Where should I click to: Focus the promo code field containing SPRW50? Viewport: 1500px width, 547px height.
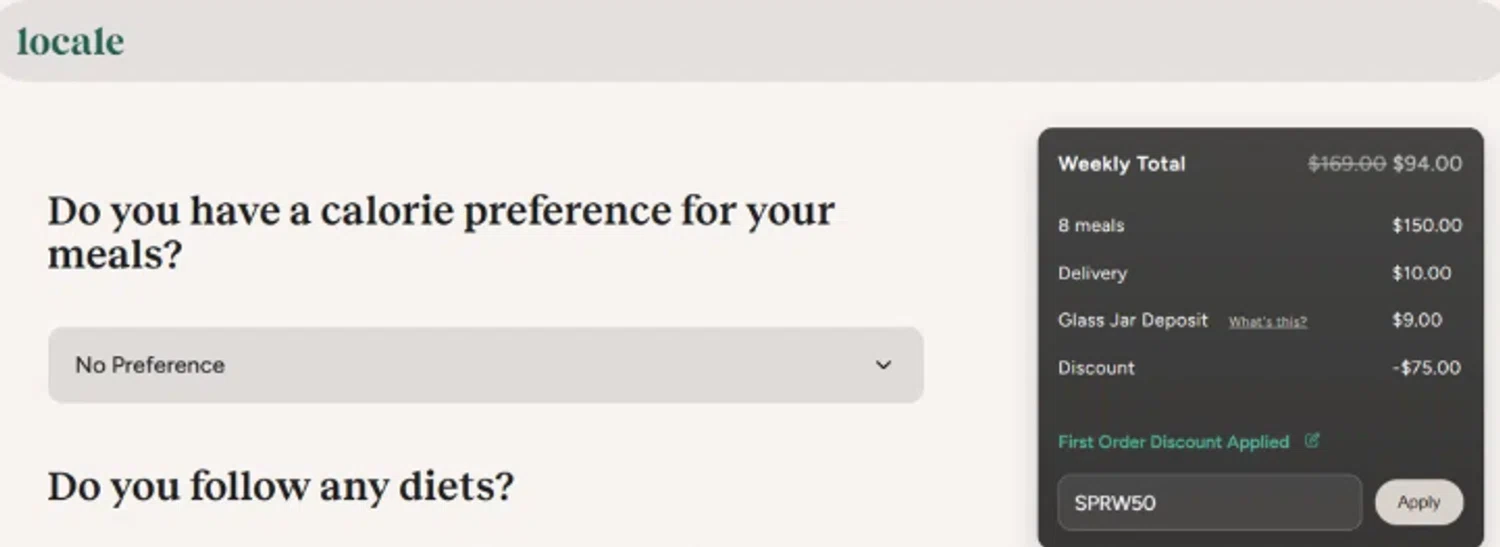point(1209,503)
